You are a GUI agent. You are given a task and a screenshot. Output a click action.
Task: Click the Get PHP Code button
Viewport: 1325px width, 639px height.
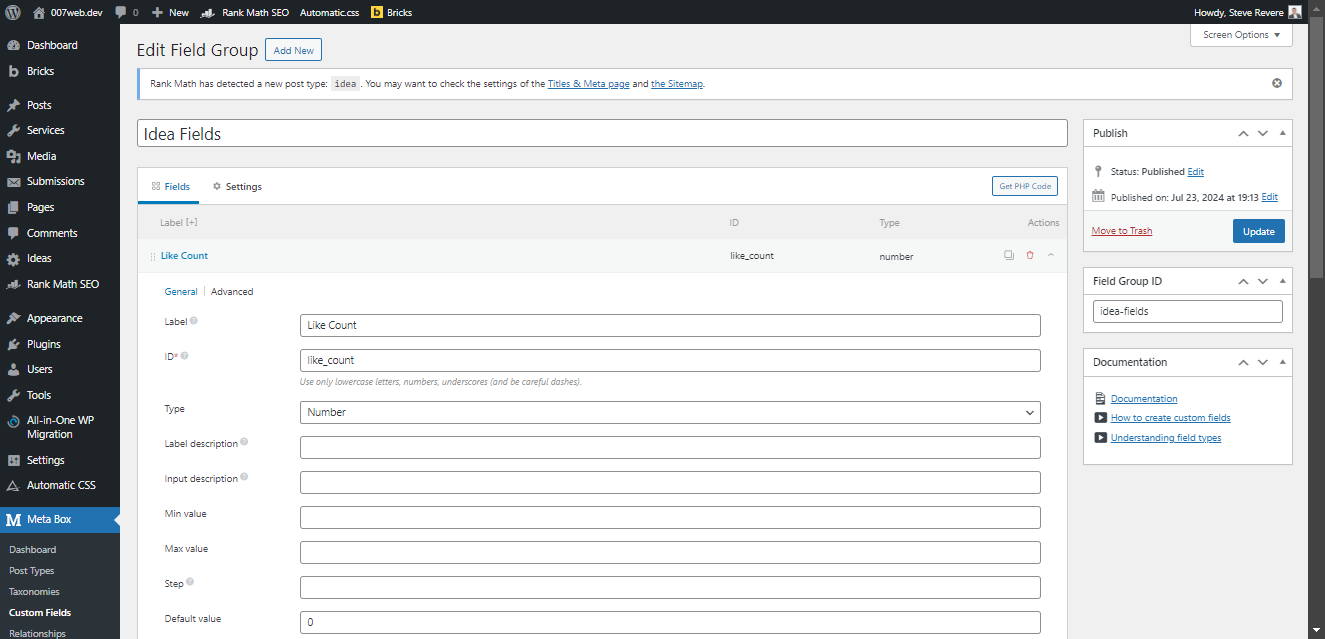click(x=1024, y=187)
